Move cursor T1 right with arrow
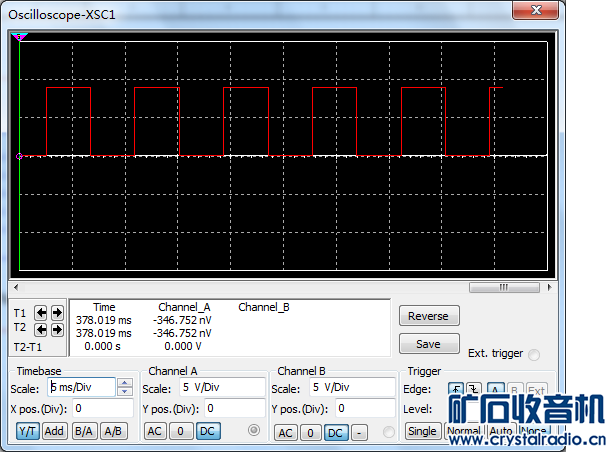The image size is (614, 452). pos(57,313)
